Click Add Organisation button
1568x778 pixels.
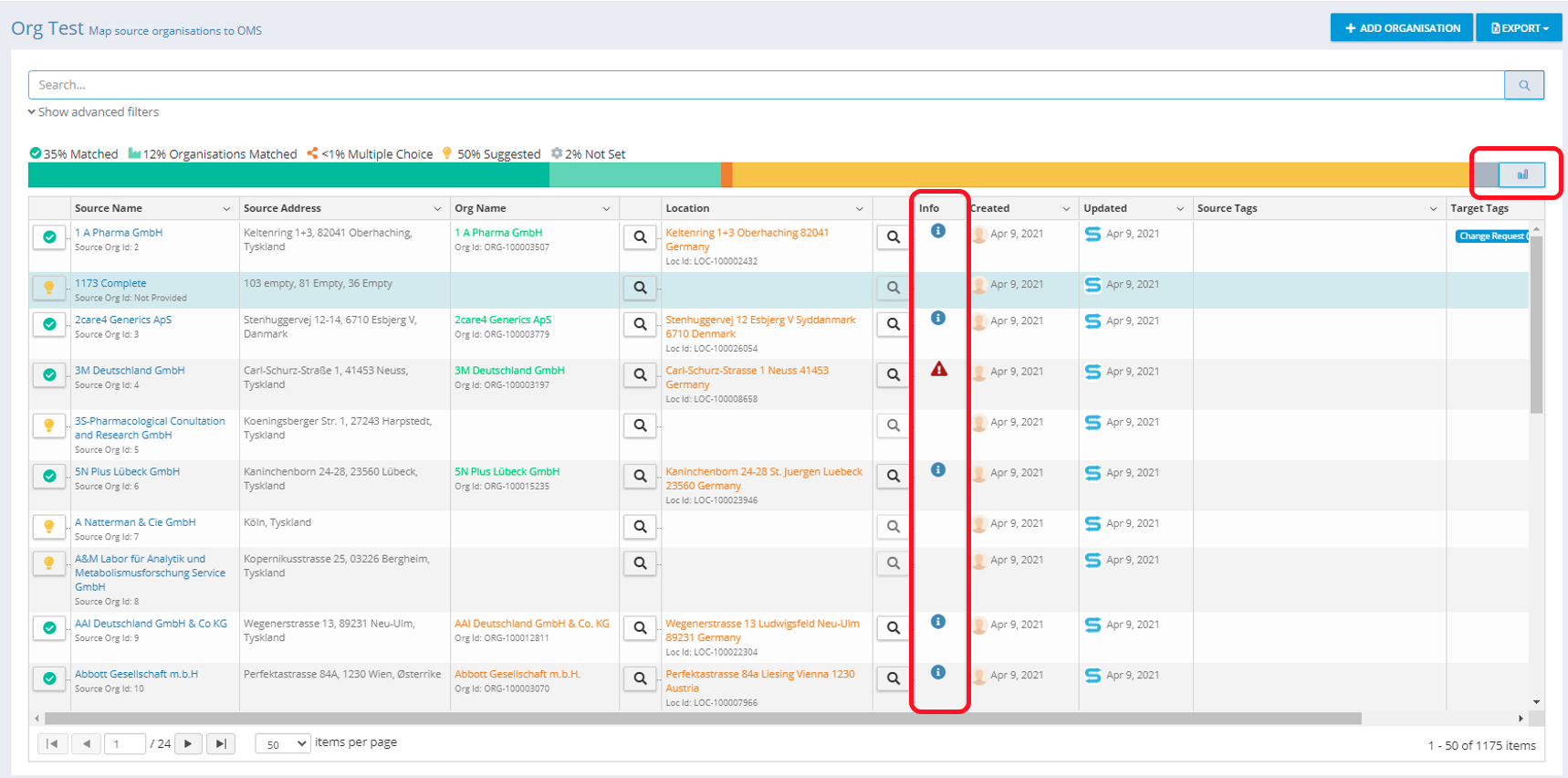coord(1401,28)
